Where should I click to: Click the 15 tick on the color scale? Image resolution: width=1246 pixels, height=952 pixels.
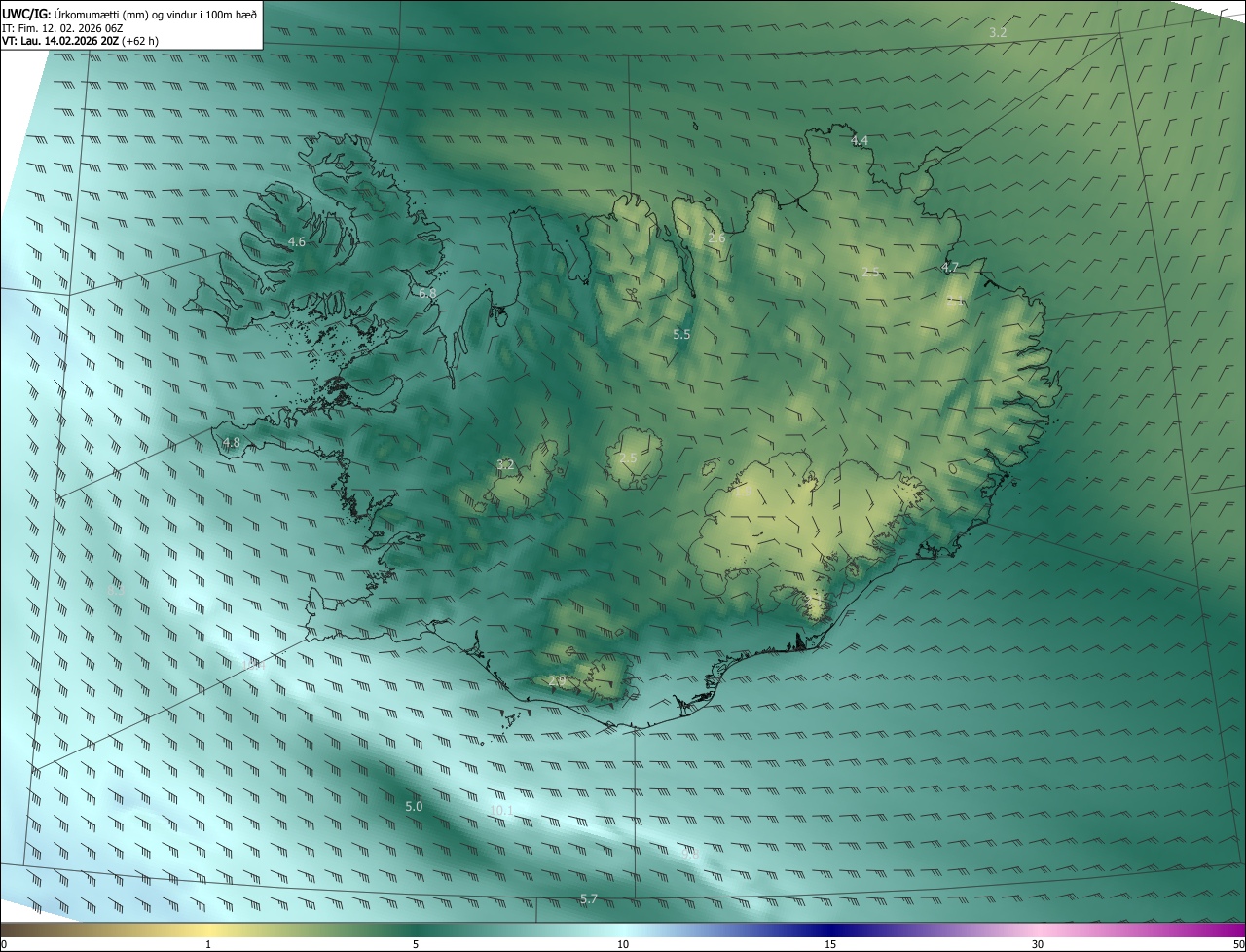coord(830,944)
